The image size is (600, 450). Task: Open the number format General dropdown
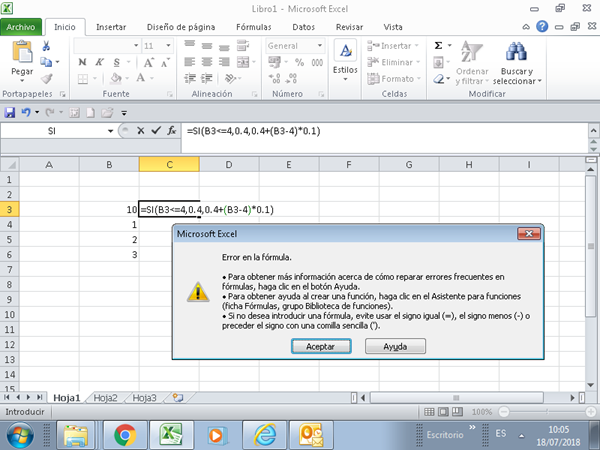tap(320, 46)
